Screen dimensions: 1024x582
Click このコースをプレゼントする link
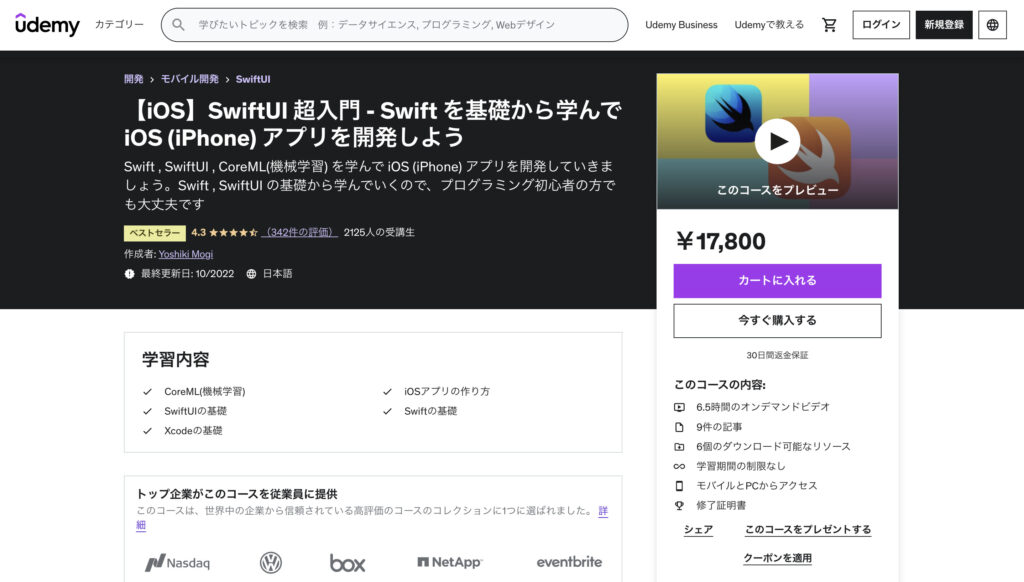pyautogui.click(x=808, y=530)
